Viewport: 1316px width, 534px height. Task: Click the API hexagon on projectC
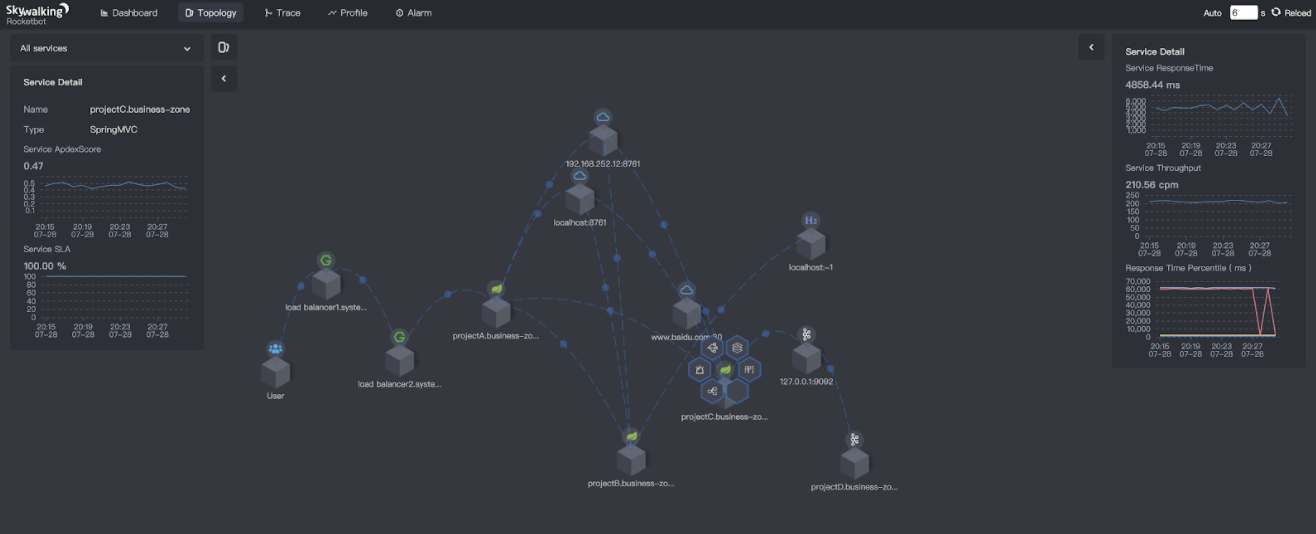[749, 370]
